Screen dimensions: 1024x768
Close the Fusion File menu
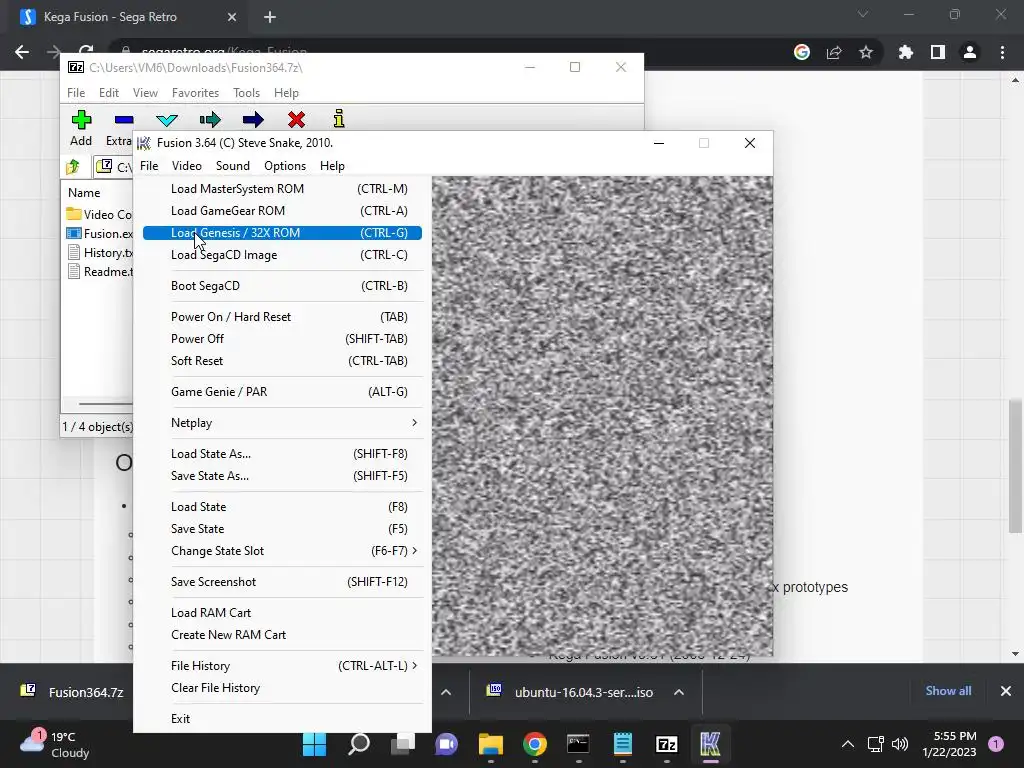(149, 166)
